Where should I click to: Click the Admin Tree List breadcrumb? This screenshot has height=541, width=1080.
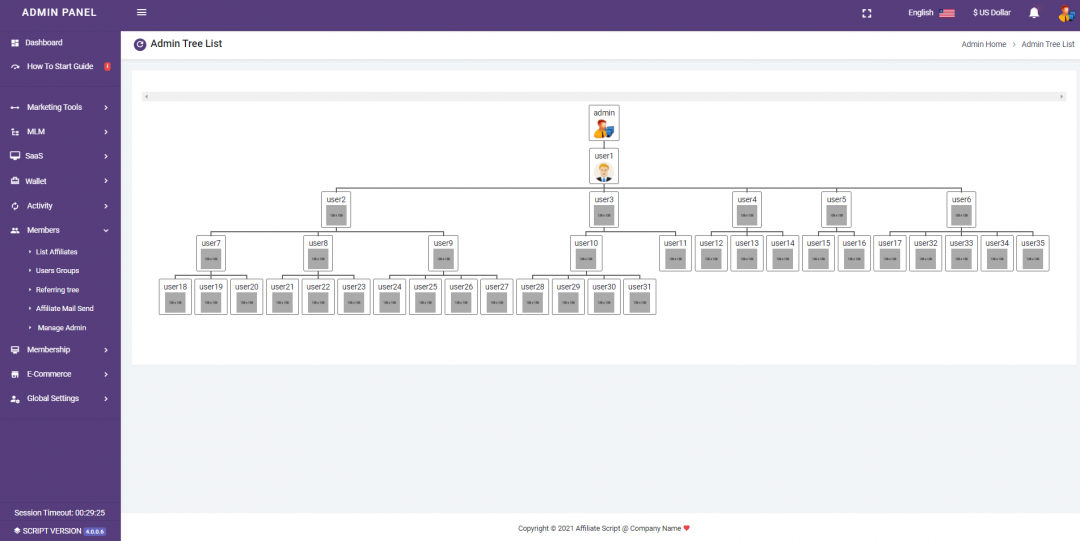point(1048,44)
